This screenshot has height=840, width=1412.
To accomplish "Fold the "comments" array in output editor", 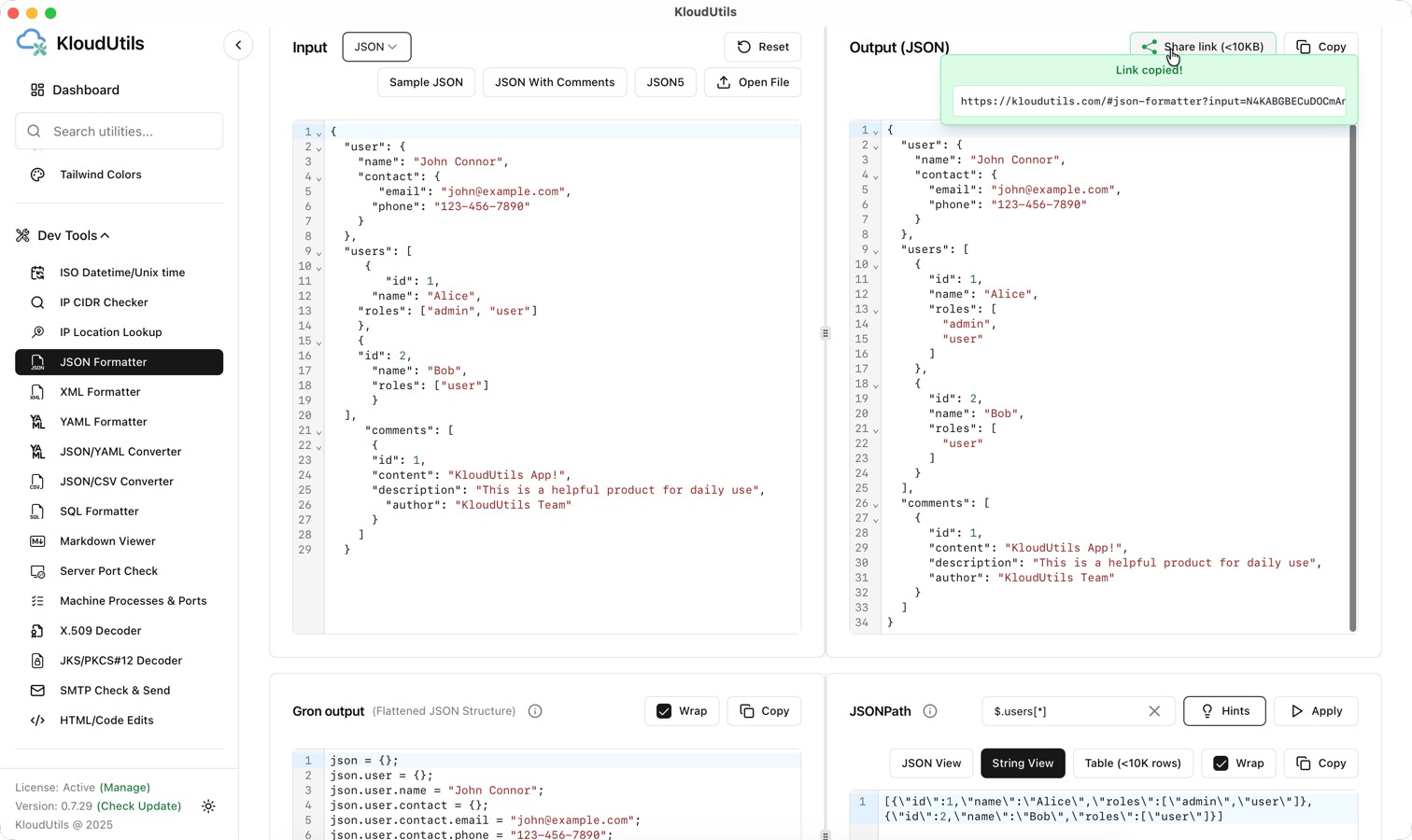I will click(875, 504).
